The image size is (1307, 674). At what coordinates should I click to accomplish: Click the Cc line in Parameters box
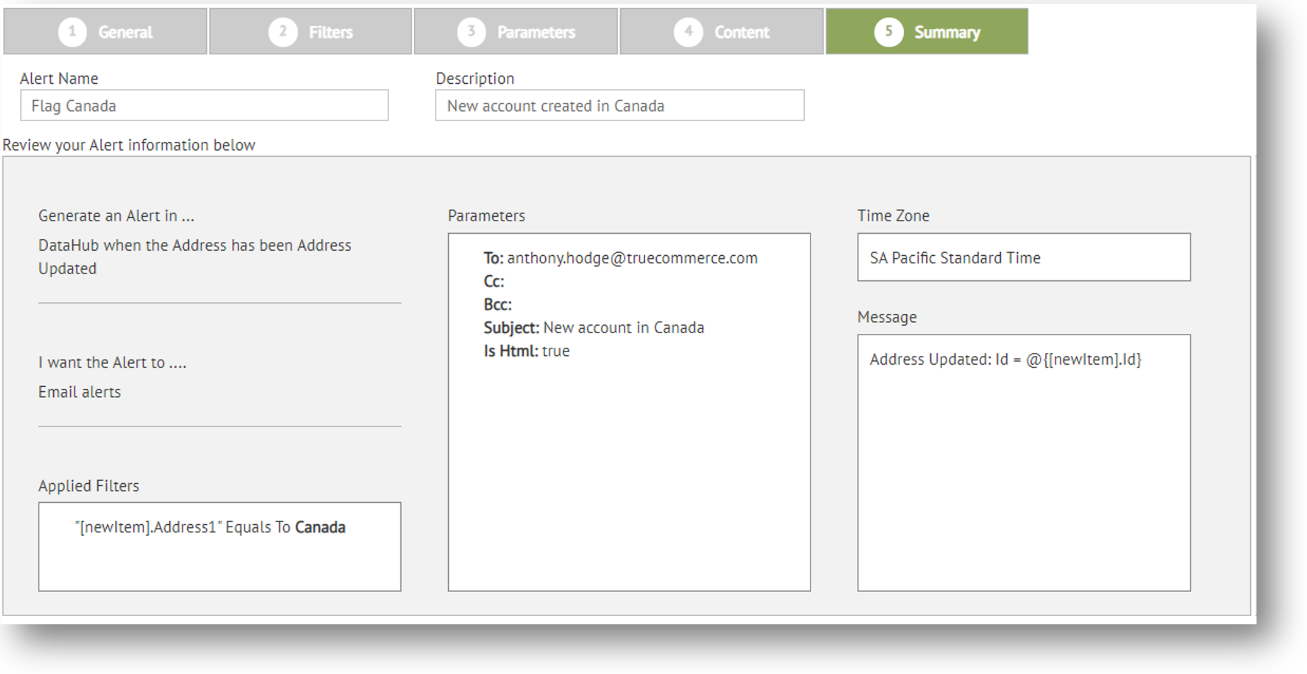[494, 282]
